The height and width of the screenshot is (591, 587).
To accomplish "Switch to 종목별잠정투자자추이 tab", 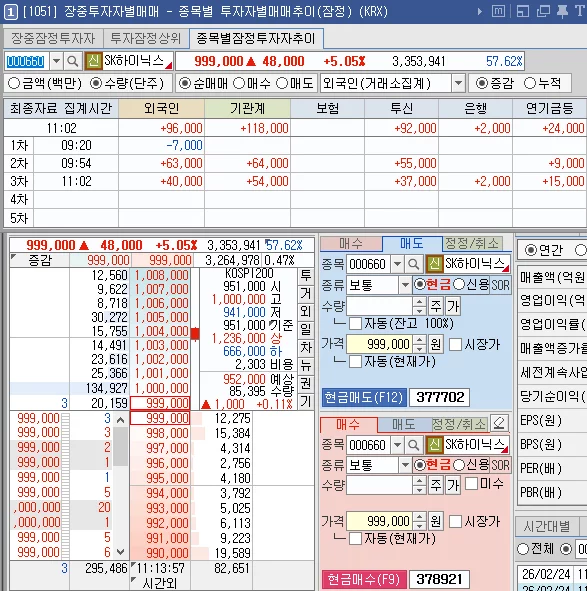I will point(256,38).
